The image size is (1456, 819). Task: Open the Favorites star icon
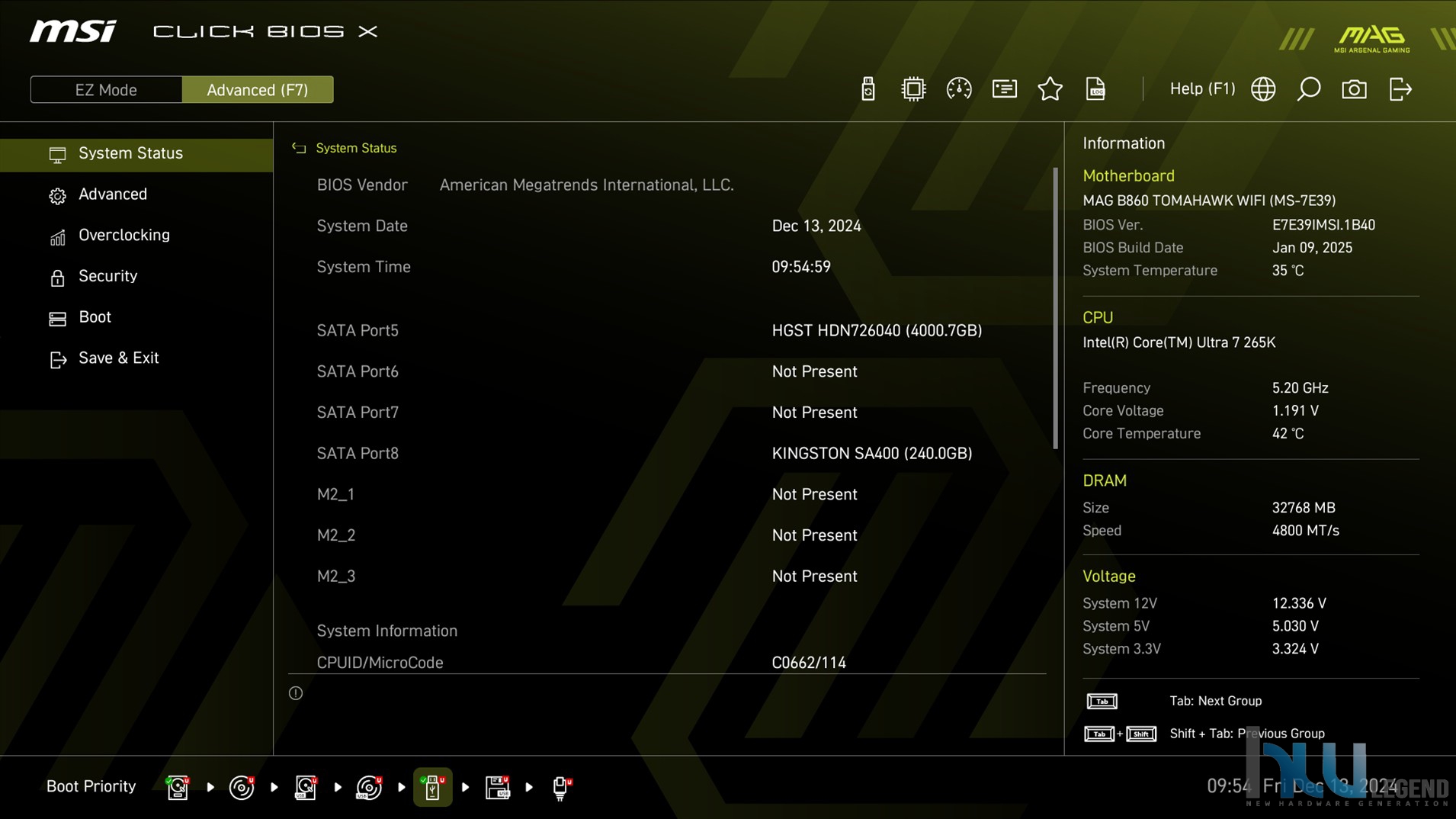click(1050, 89)
